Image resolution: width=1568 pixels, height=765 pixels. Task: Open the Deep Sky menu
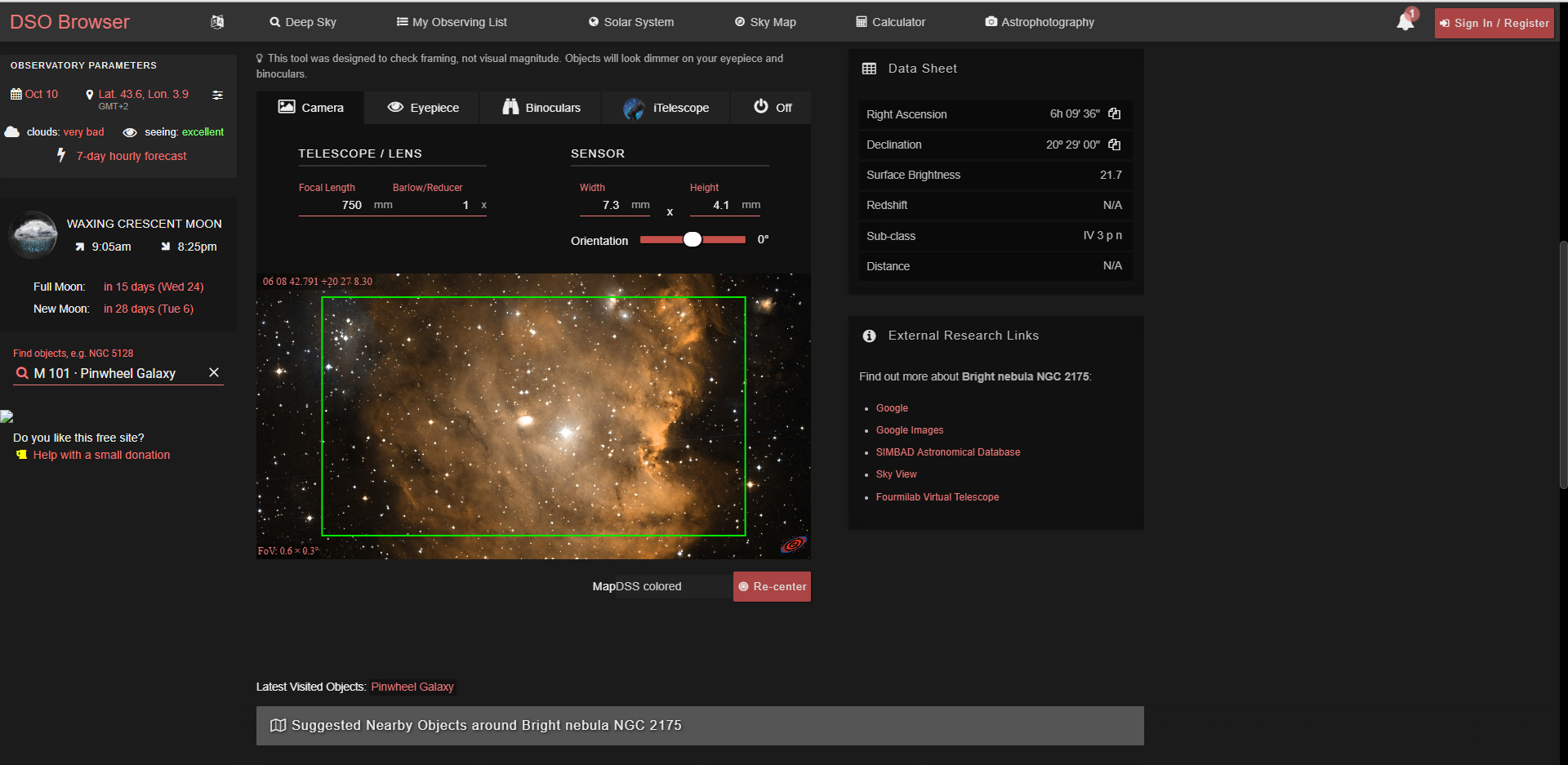pyautogui.click(x=302, y=22)
